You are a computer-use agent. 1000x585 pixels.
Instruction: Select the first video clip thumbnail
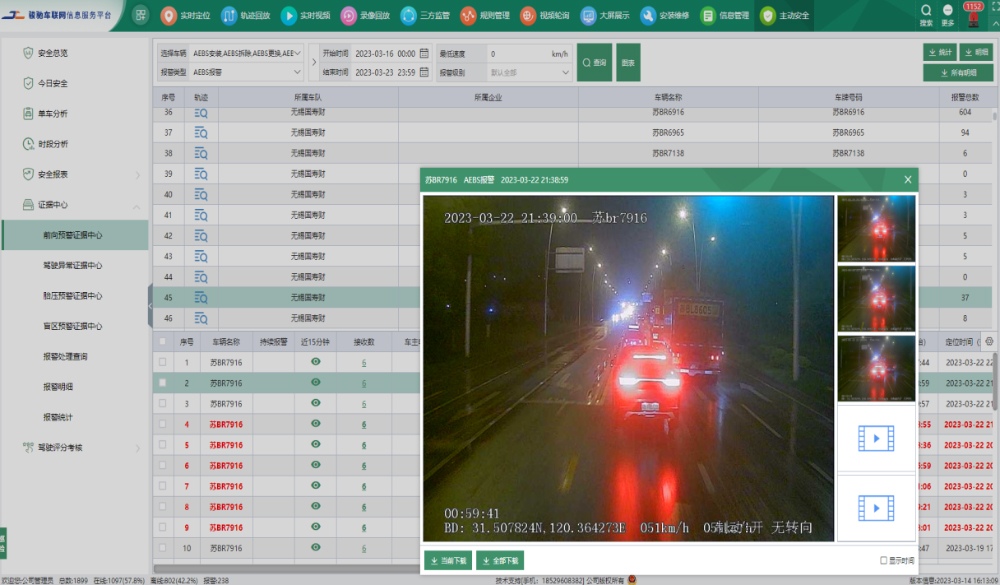click(875, 437)
